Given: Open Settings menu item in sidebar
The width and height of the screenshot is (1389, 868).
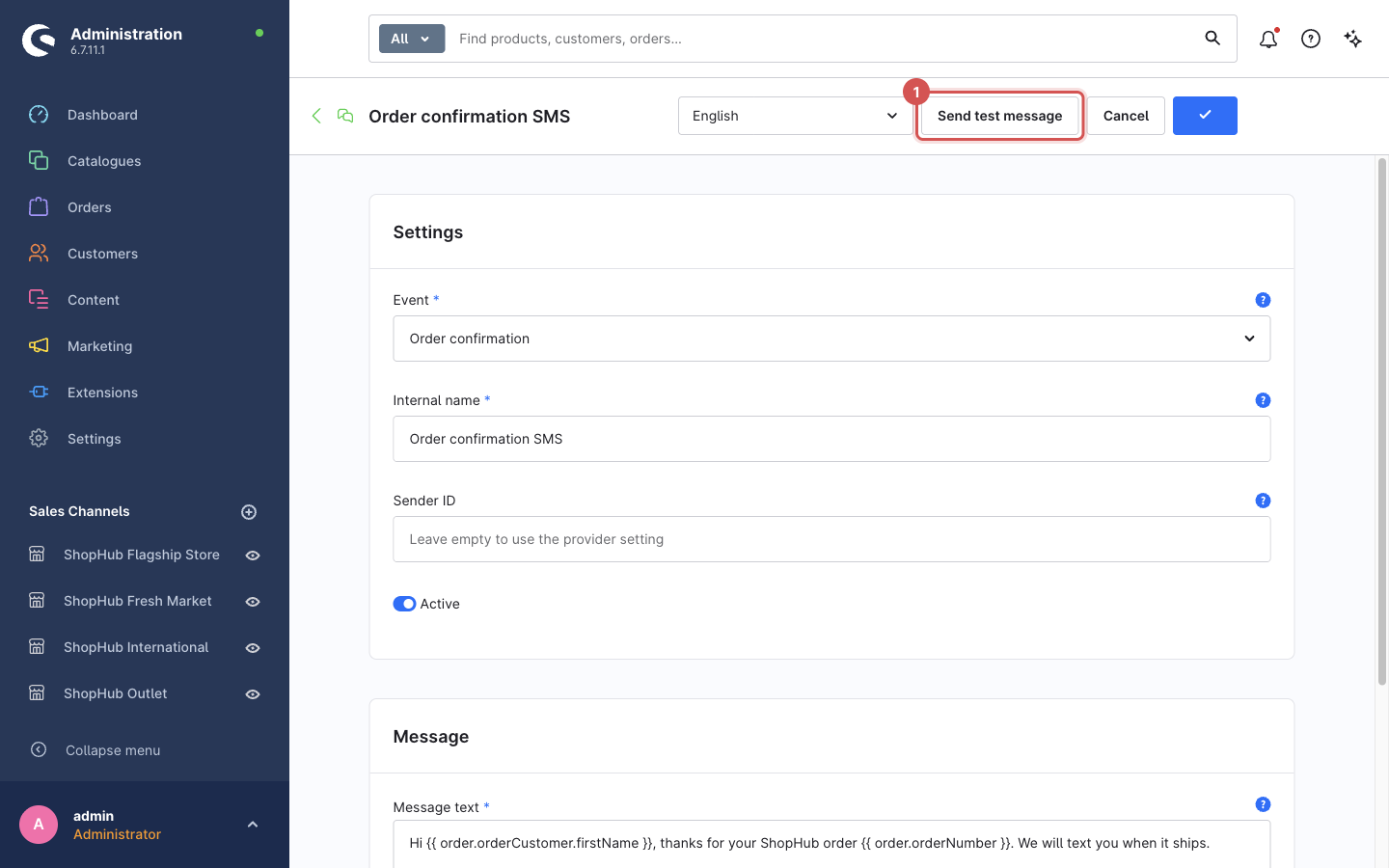Looking at the screenshot, I should (95, 439).
